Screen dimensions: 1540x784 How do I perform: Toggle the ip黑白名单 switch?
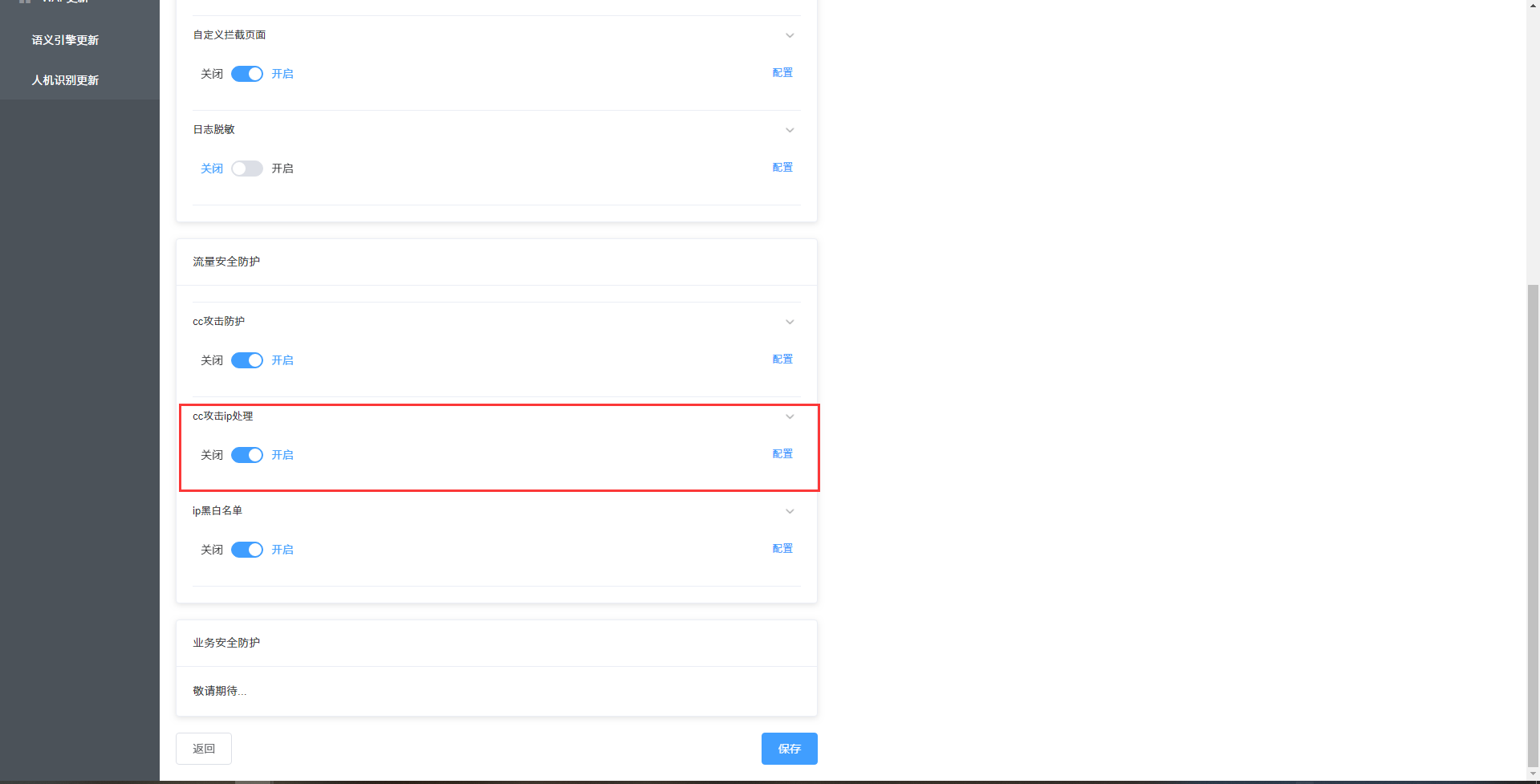tap(247, 550)
